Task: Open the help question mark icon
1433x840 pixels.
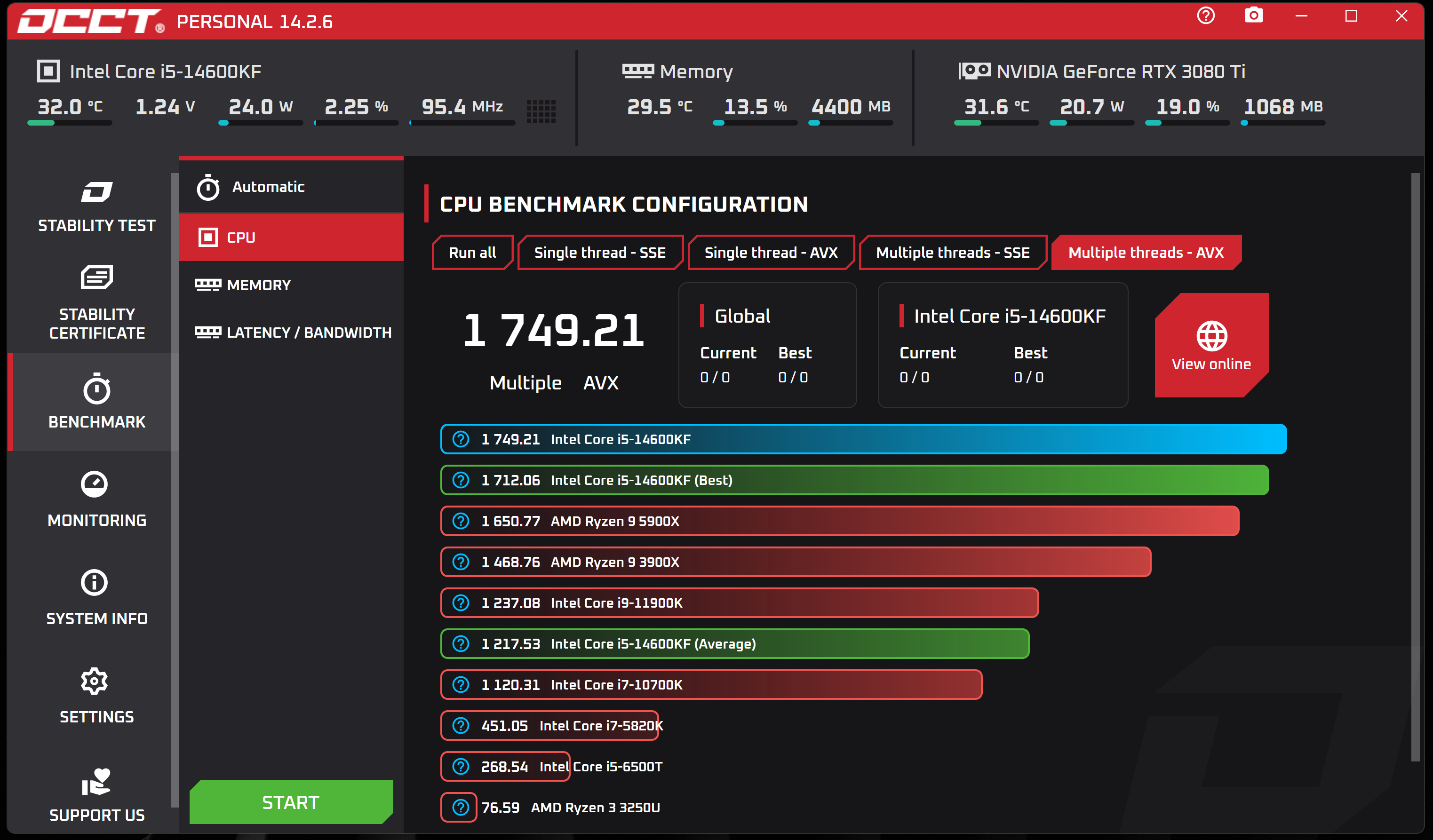Action: [1206, 16]
